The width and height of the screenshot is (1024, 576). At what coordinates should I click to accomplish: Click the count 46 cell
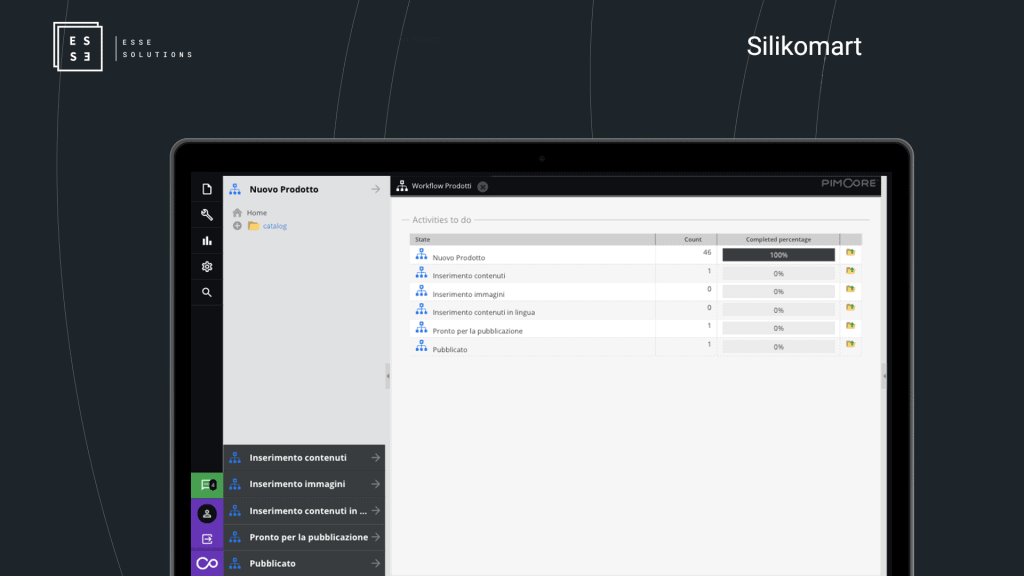coord(686,253)
